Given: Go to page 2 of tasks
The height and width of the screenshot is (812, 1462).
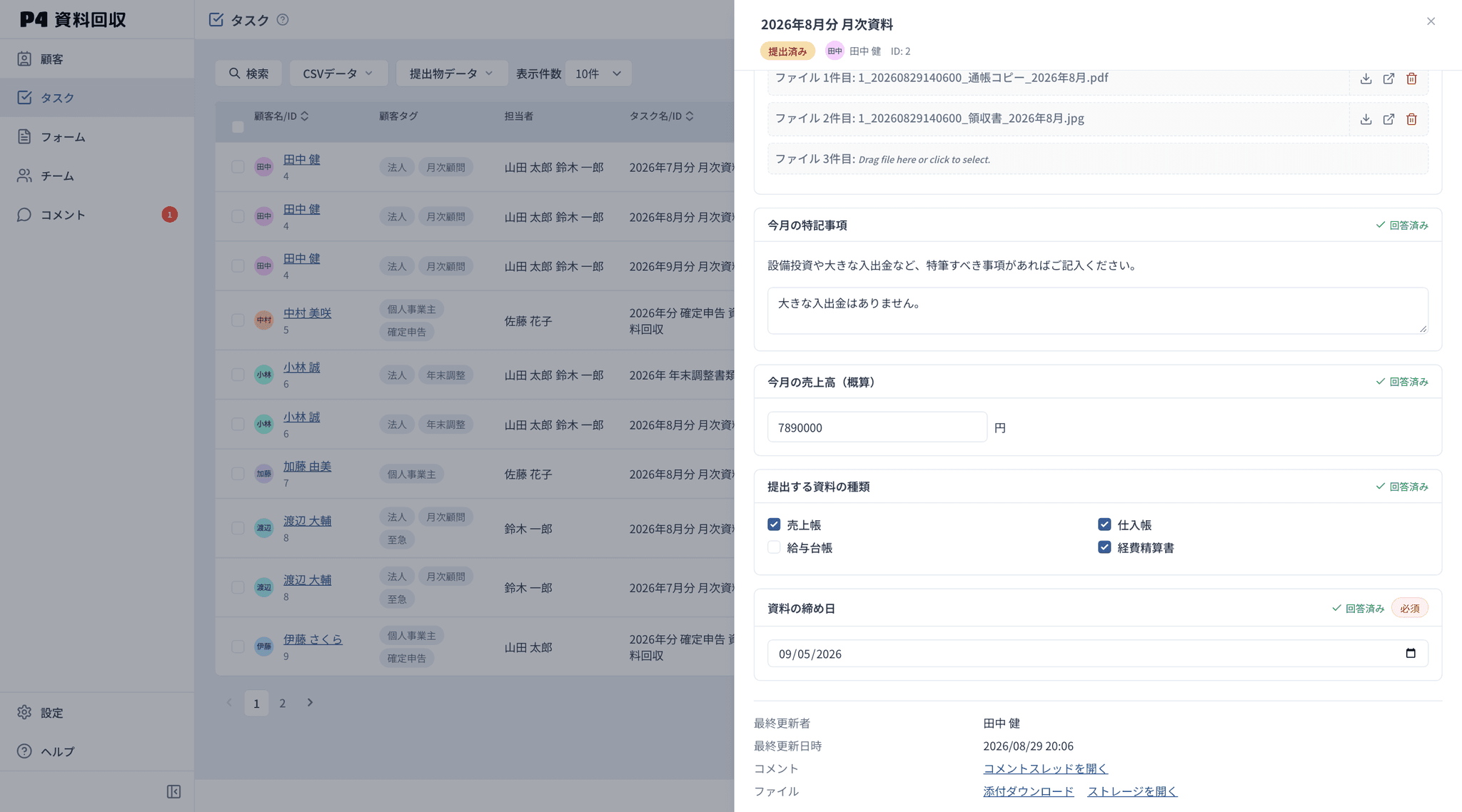Looking at the screenshot, I should 283,703.
